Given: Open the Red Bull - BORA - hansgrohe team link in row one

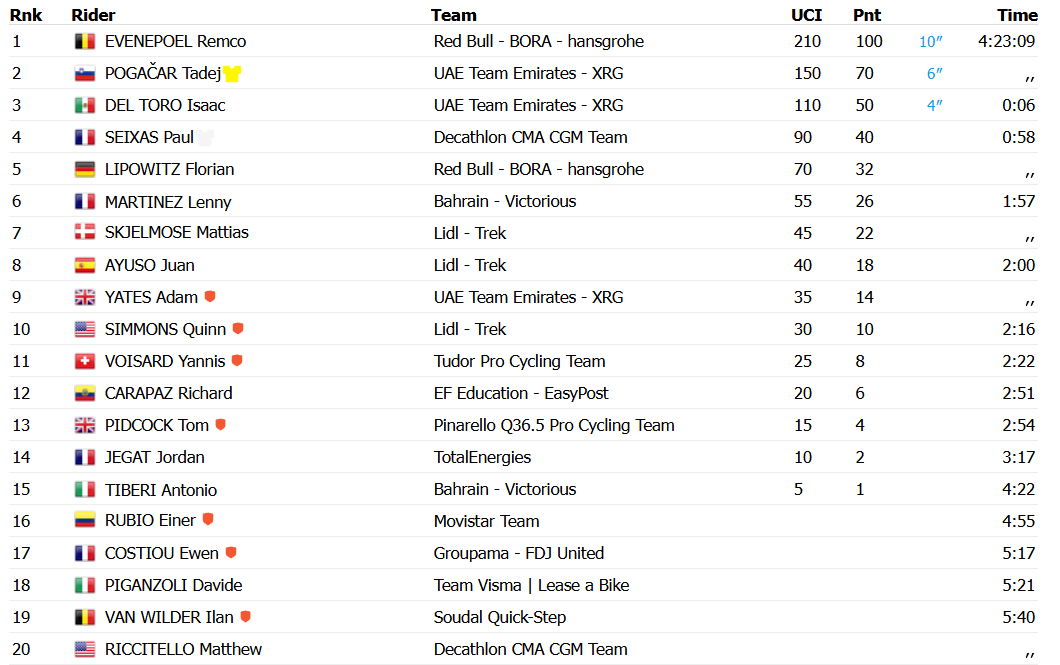Looking at the screenshot, I should pos(539,41).
